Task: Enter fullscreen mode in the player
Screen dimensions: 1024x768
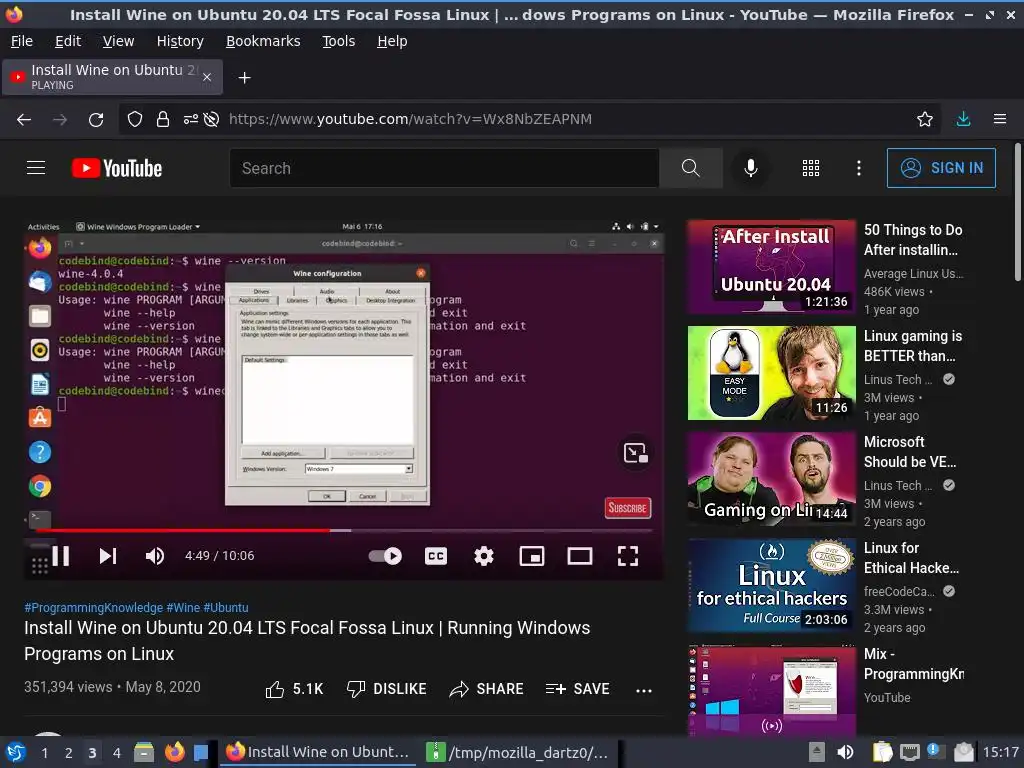Action: [628, 556]
